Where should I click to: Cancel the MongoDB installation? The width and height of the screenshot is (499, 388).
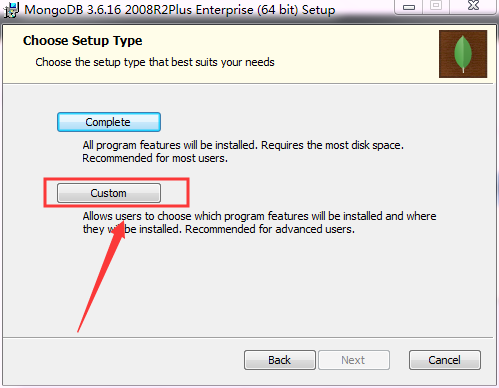[x=445, y=360]
